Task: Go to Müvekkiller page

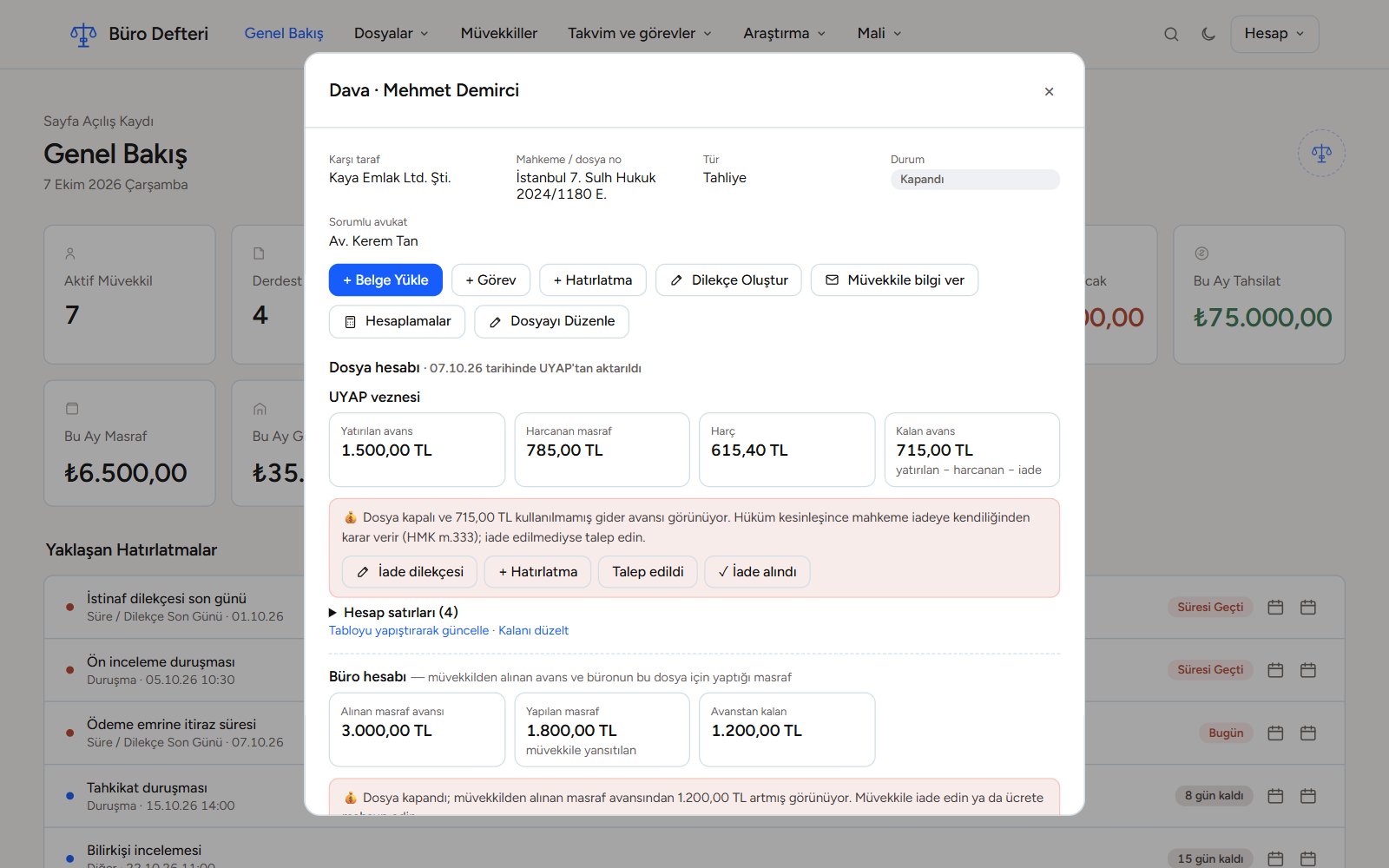Action: pos(499,33)
